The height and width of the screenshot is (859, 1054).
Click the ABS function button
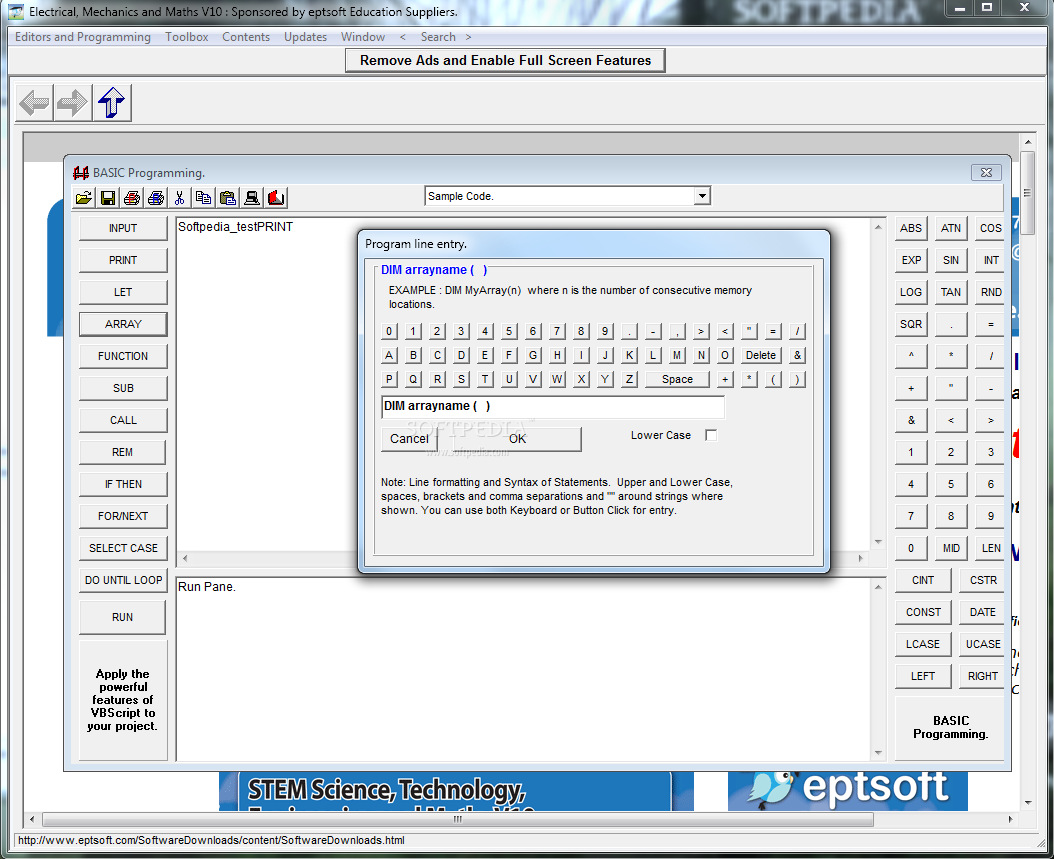[x=911, y=229]
